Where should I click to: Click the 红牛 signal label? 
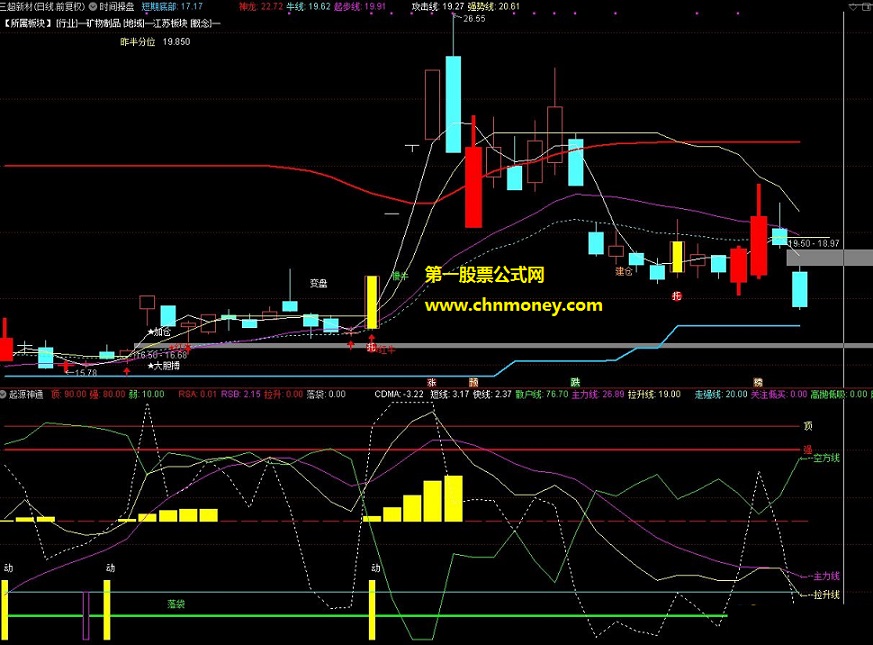tap(387, 350)
